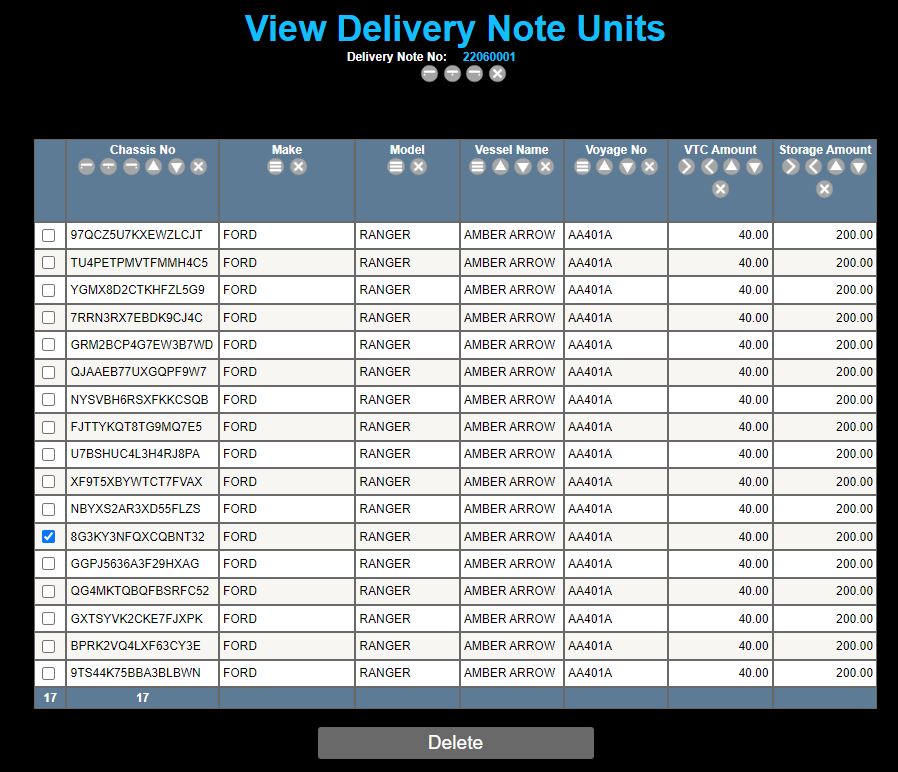The height and width of the screenshot is (772, 898).
Task: Click chassis number QG4MKTQBQFBSRFC52
Action: pyautogui.click(x=140, y=591)
